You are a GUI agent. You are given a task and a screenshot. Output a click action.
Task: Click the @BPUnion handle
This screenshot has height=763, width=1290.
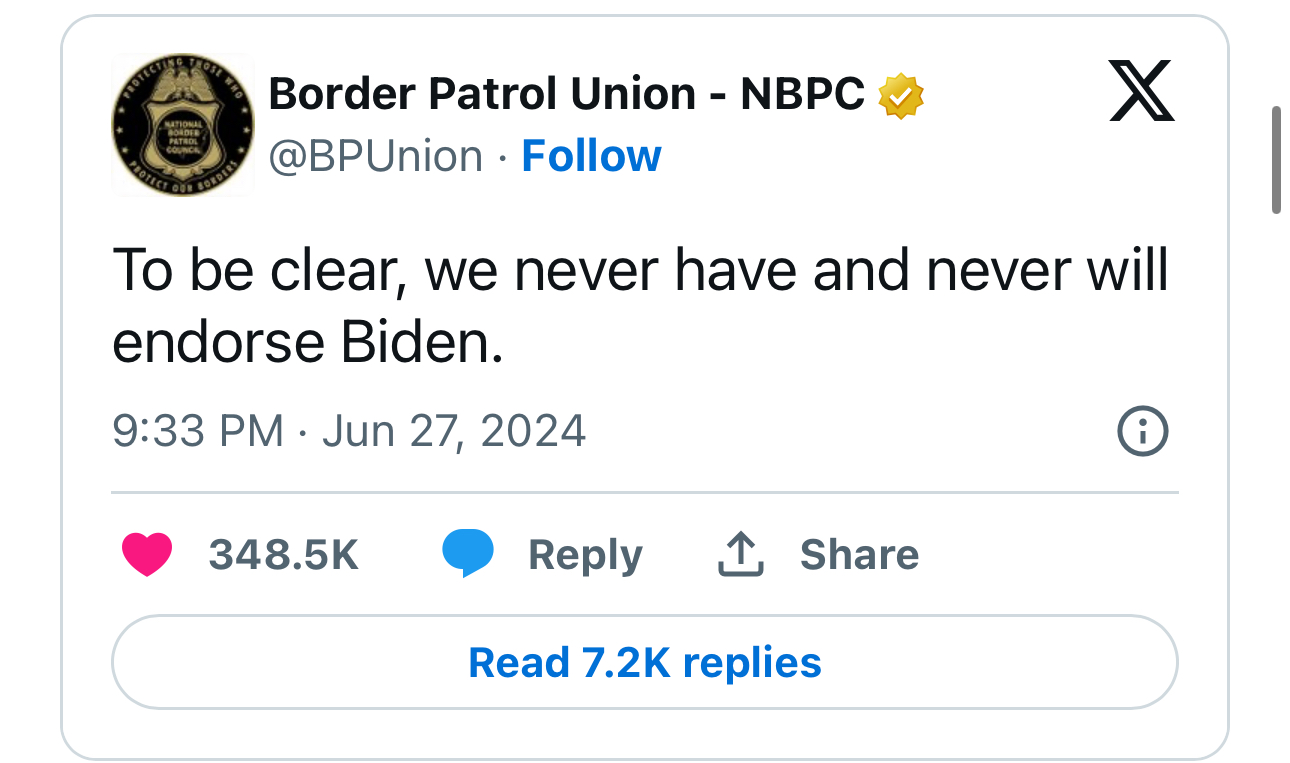(x=377, y=156)
